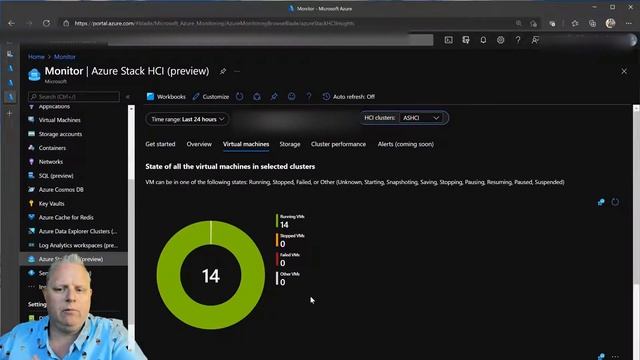The width and height of the screenshot is (640, 360).
Task: Click the Other VMs legend entry
Action: coord(288,278)
